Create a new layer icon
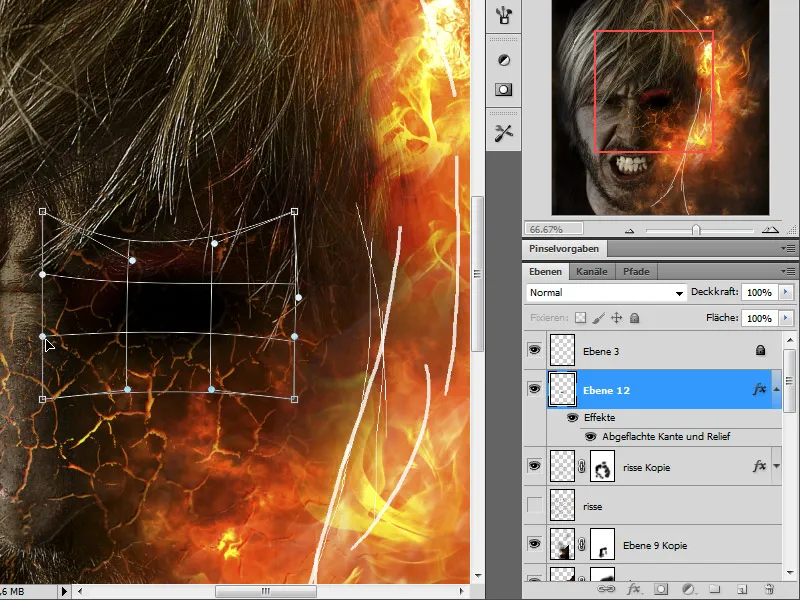 pos(742,589)
